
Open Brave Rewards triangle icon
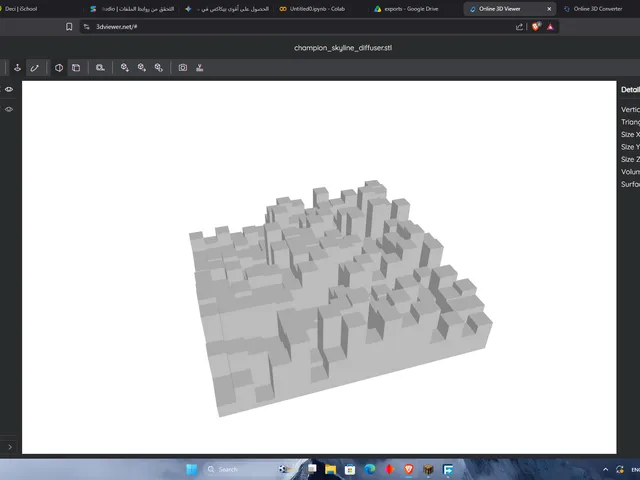point(551,27)
